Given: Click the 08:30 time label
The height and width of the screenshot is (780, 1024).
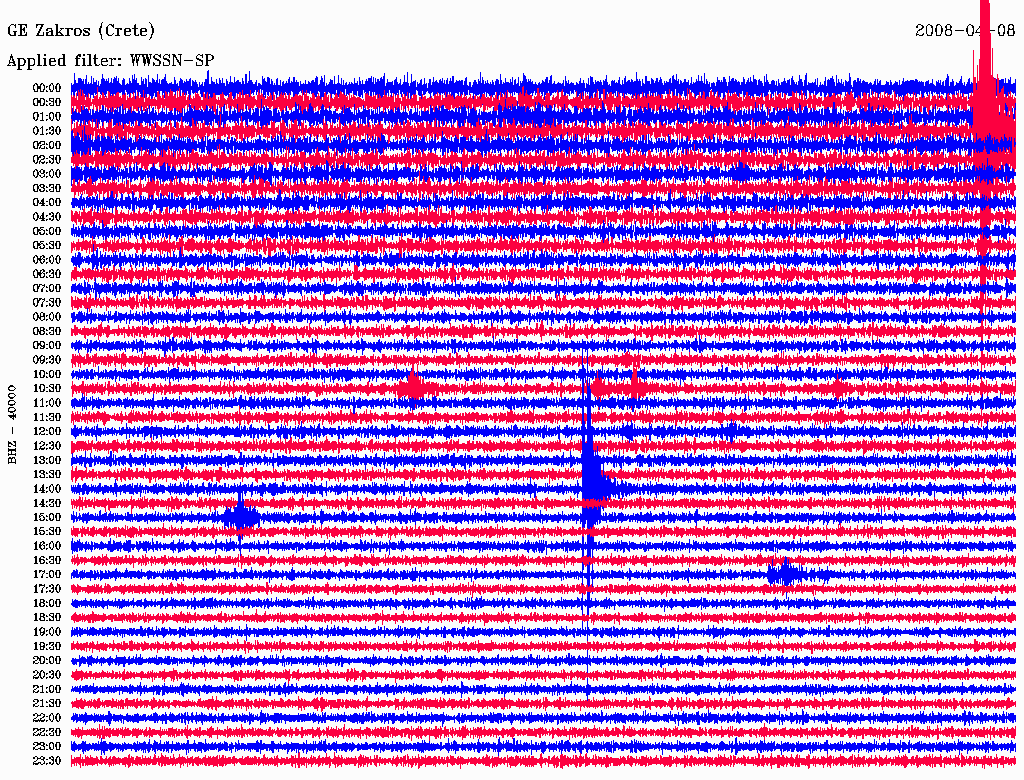Looking at the screenshot, I should (47, 331).
